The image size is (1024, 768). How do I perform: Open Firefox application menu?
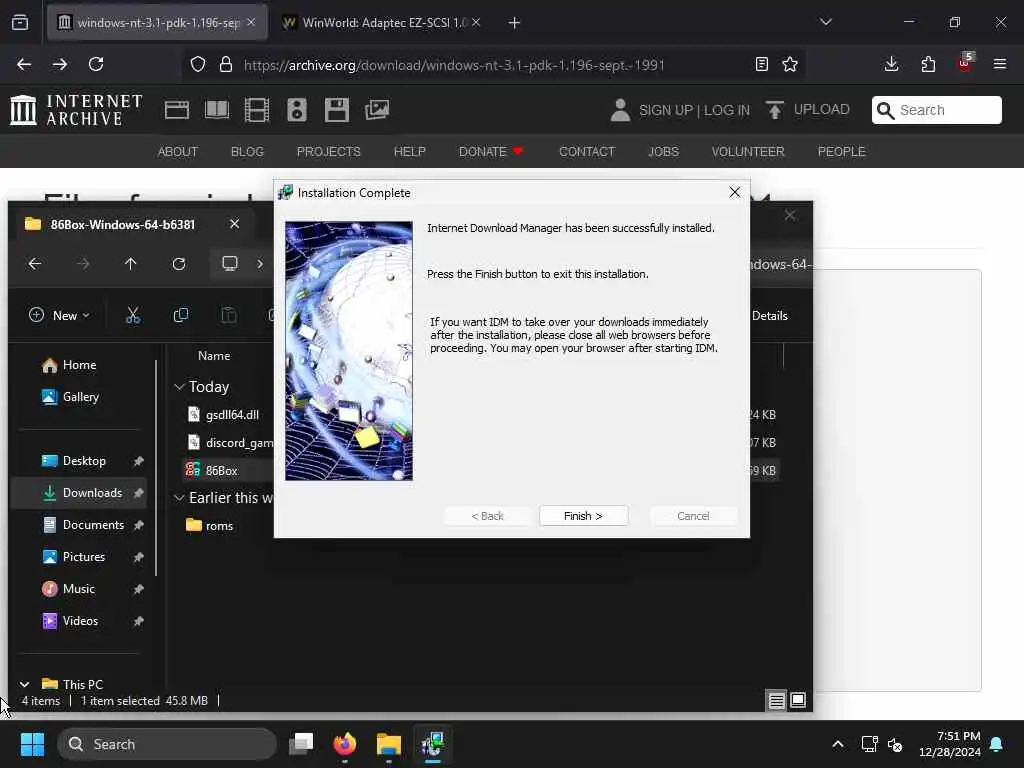click(x=1000, y=64)
